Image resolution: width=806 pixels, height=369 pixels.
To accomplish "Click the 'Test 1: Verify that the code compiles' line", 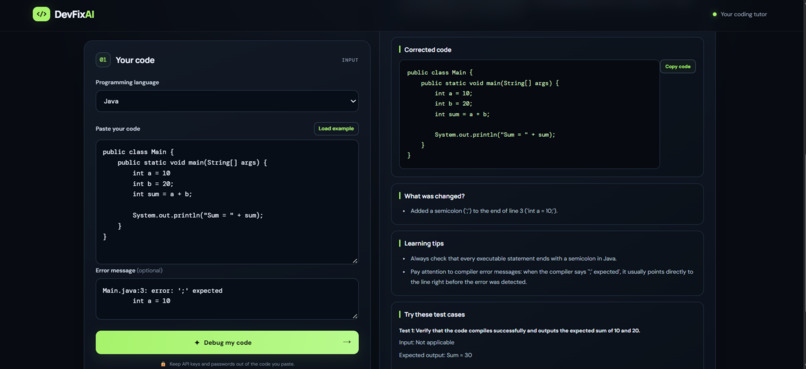I will click(x=519, y=330).
